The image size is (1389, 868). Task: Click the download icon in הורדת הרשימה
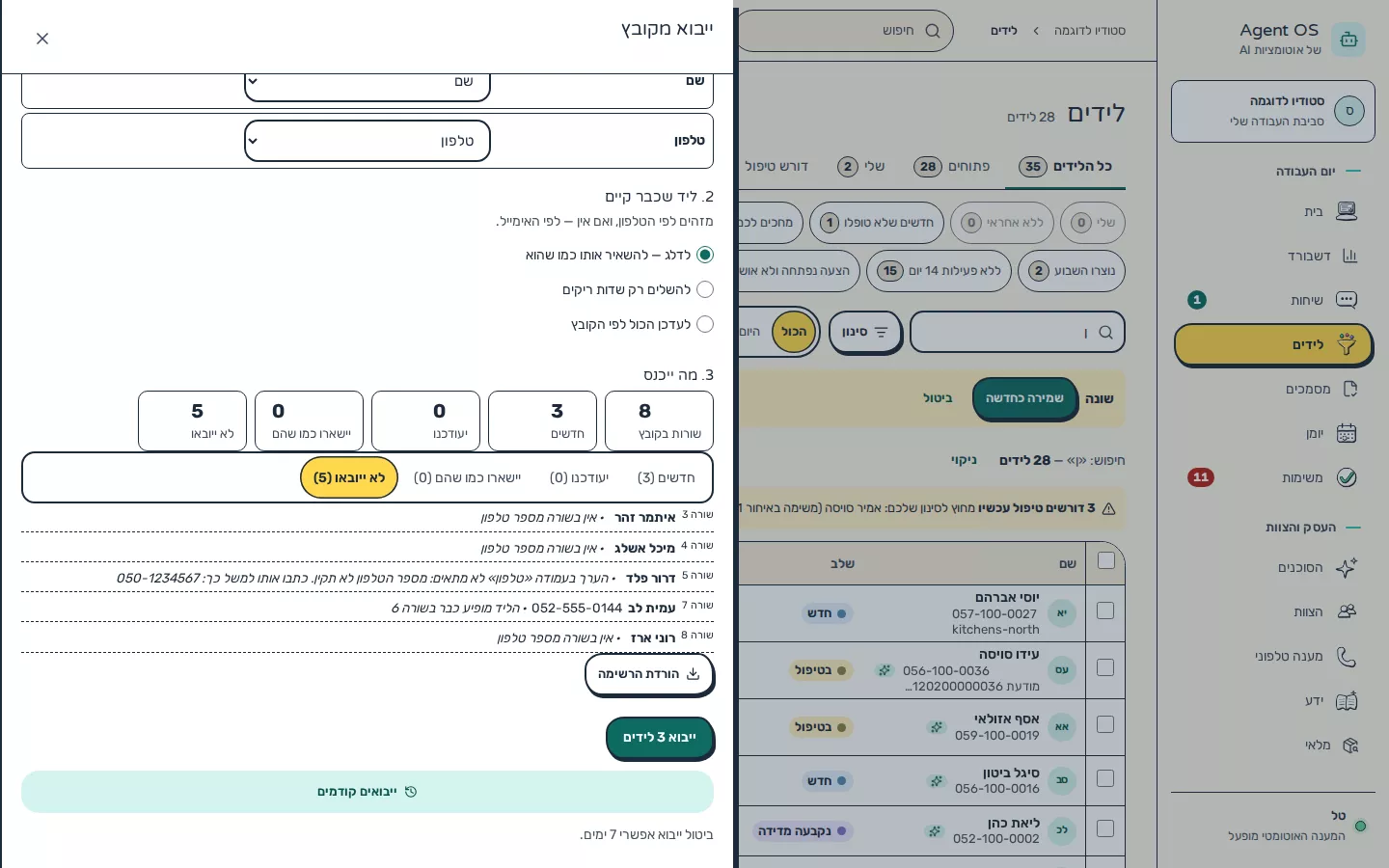coord(693,674)
